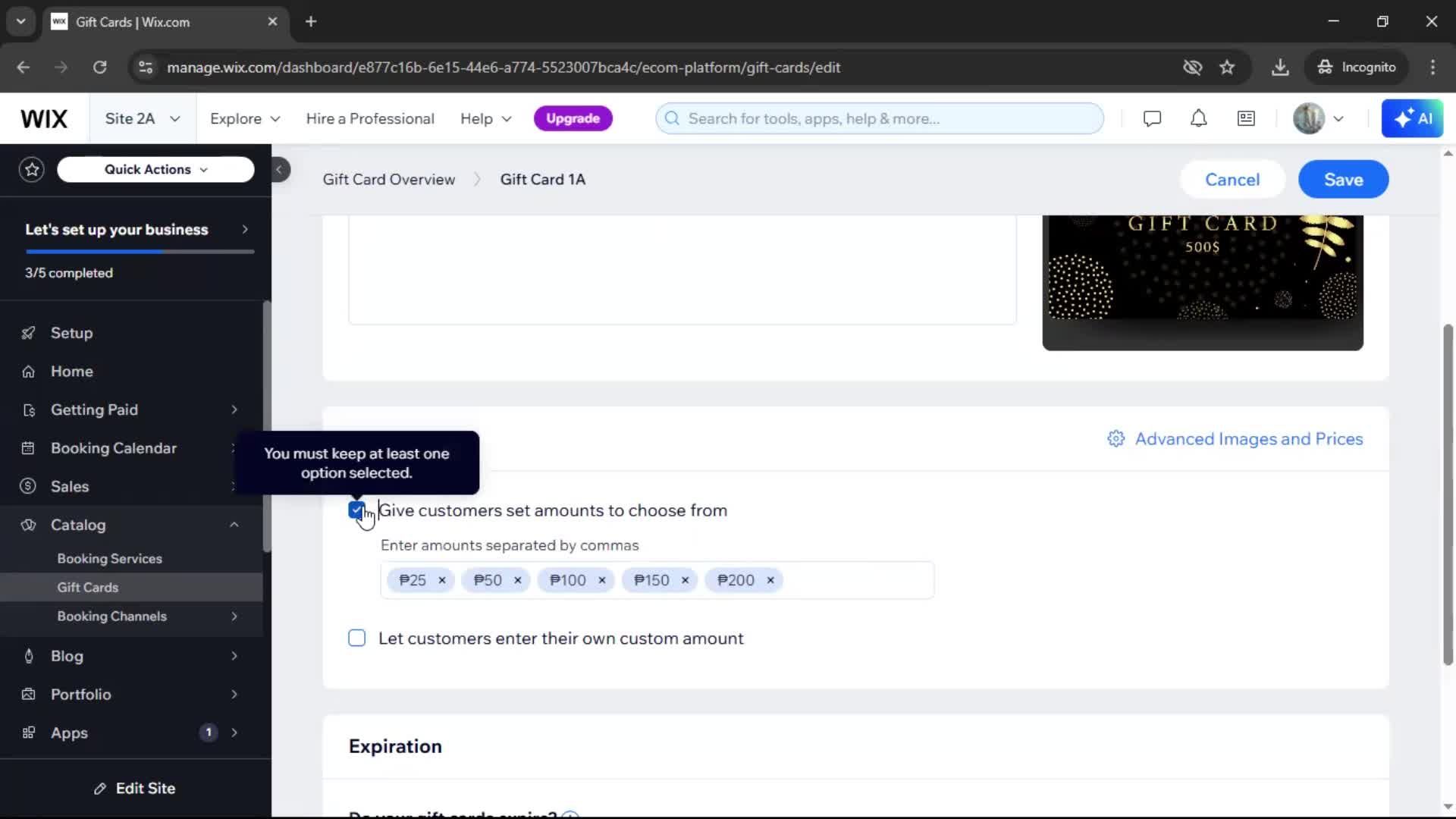Open Advanced Images and Prices link
1456x819 pixels.
tap(1248, 439)
